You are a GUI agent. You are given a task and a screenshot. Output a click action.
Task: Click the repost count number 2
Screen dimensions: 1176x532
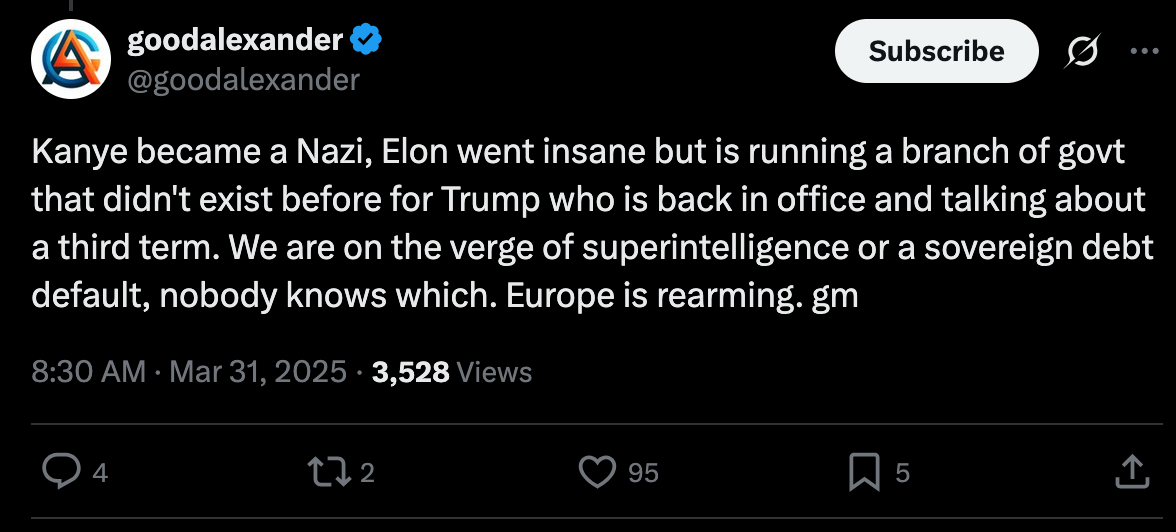tap(367, 473)
